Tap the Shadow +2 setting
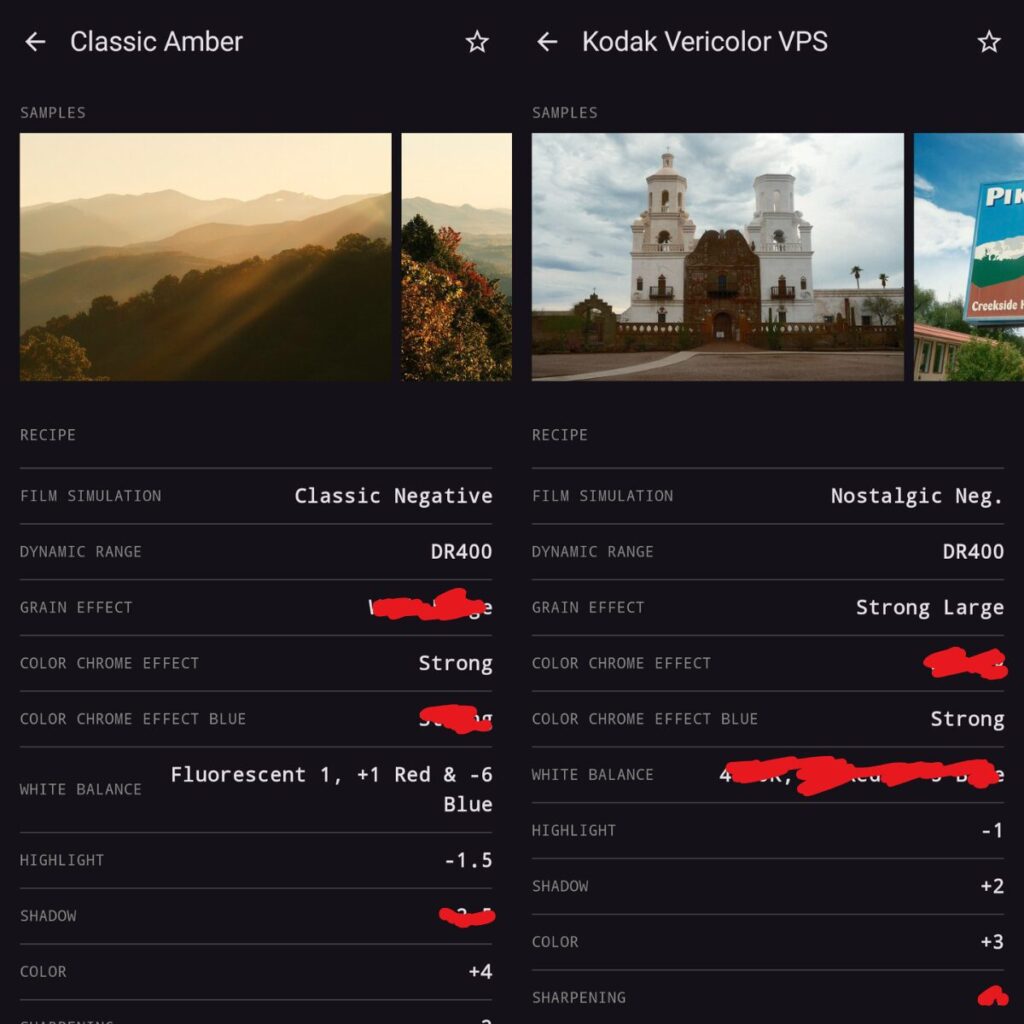The height and width of the screenshot is (1024, 1024). pyautogui.click(x=992, y=886)
